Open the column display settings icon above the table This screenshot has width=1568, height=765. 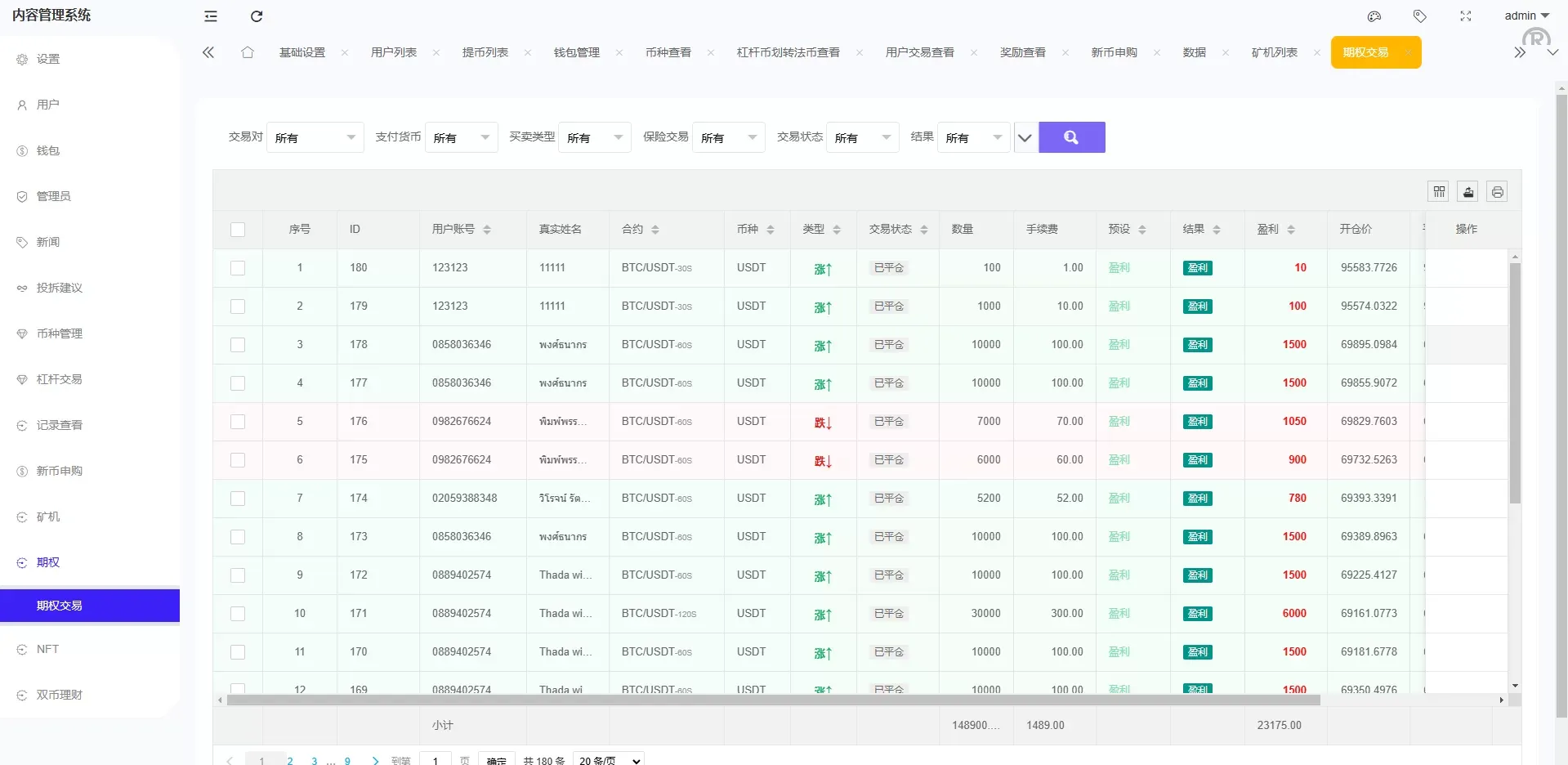coord(1438,191)
